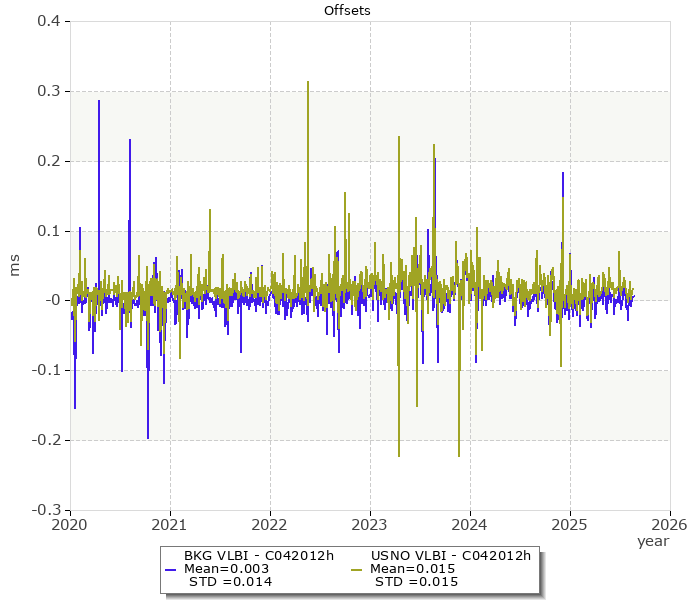Select the 2026 x-axis tick label

pos(669,524)
